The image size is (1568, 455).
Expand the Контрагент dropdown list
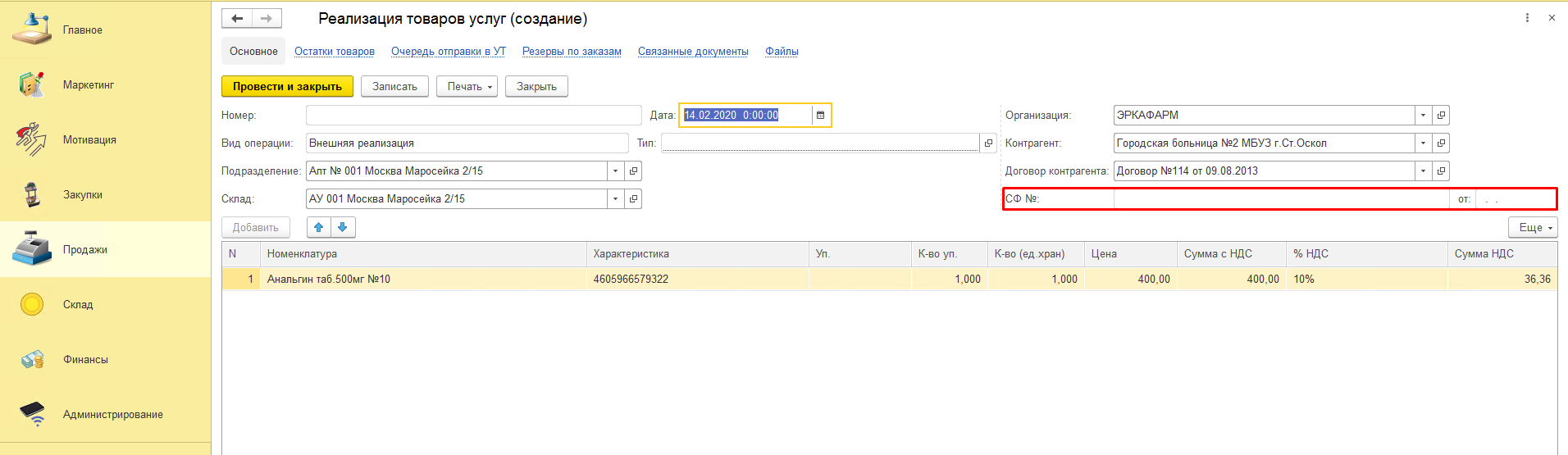(1423, 143)
